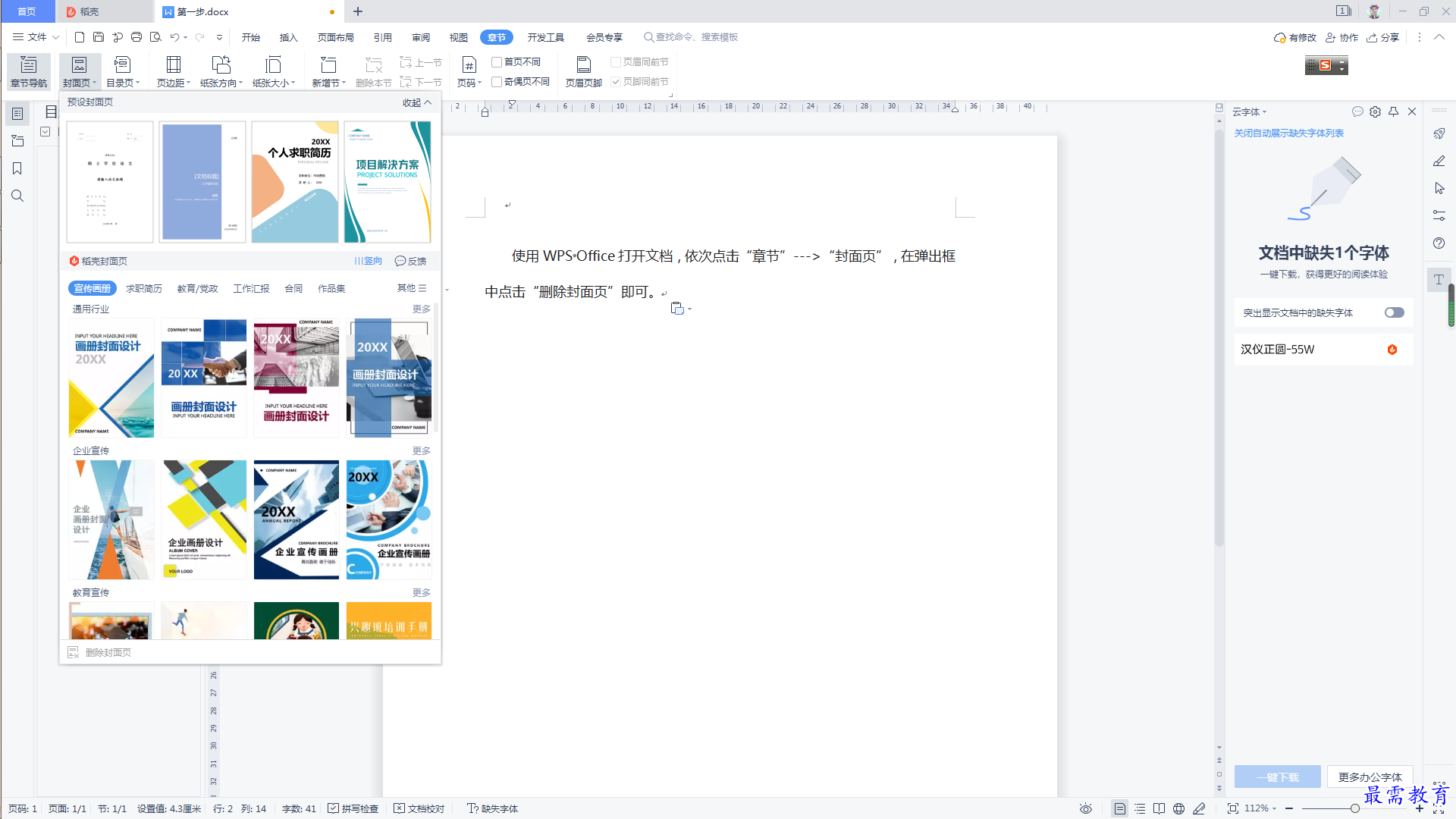Click the 查找命令、搜索模板 search field
The height and width of the screenshot is (819, 1456).
[690, 37]
